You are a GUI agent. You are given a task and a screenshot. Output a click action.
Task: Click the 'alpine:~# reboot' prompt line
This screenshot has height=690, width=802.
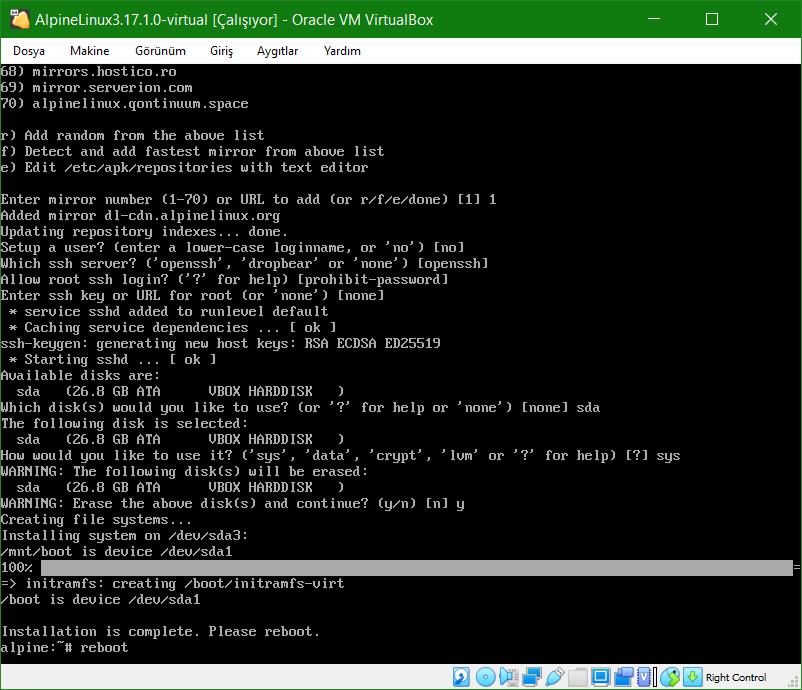click(64, 648)
